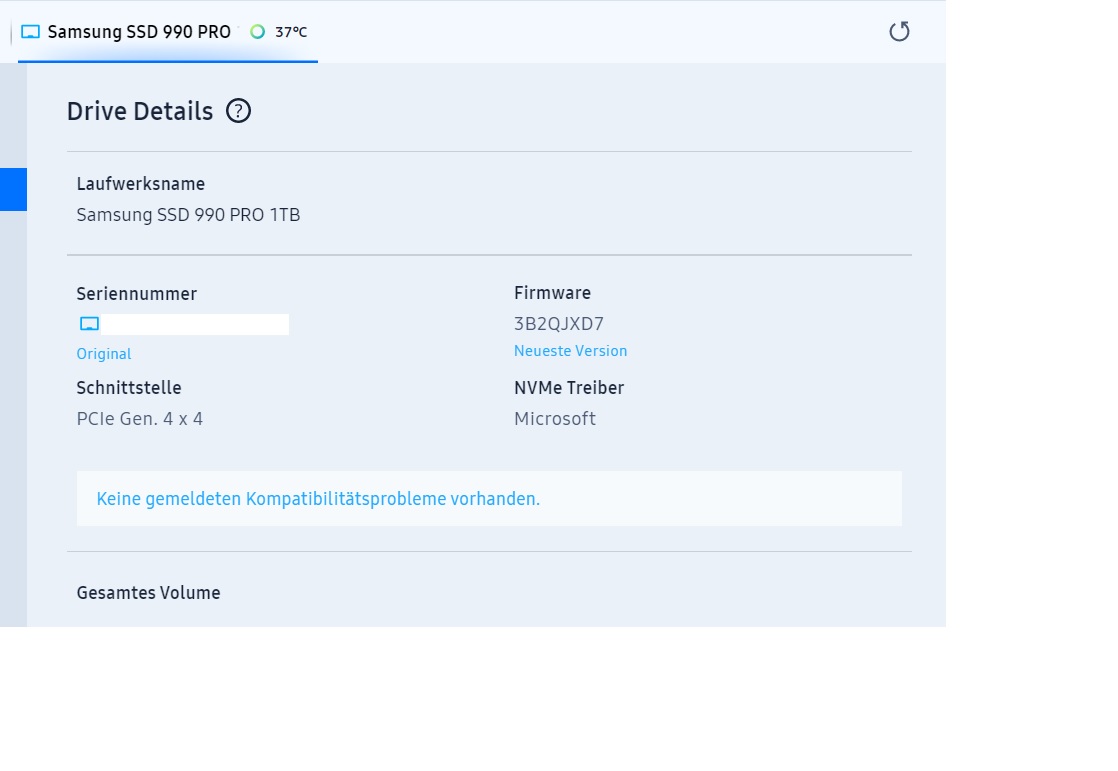
Task: Click the temperature status ring icon
Action: (x=257, y=31)
